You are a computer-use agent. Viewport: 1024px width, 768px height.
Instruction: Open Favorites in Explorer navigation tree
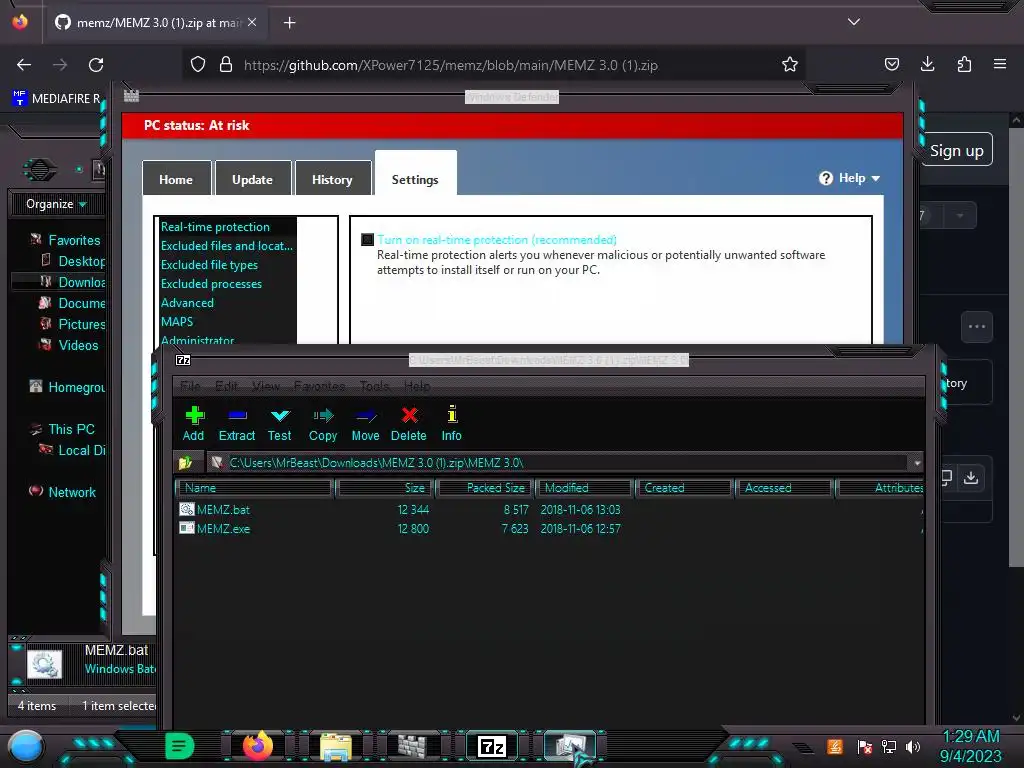(74, 240)
